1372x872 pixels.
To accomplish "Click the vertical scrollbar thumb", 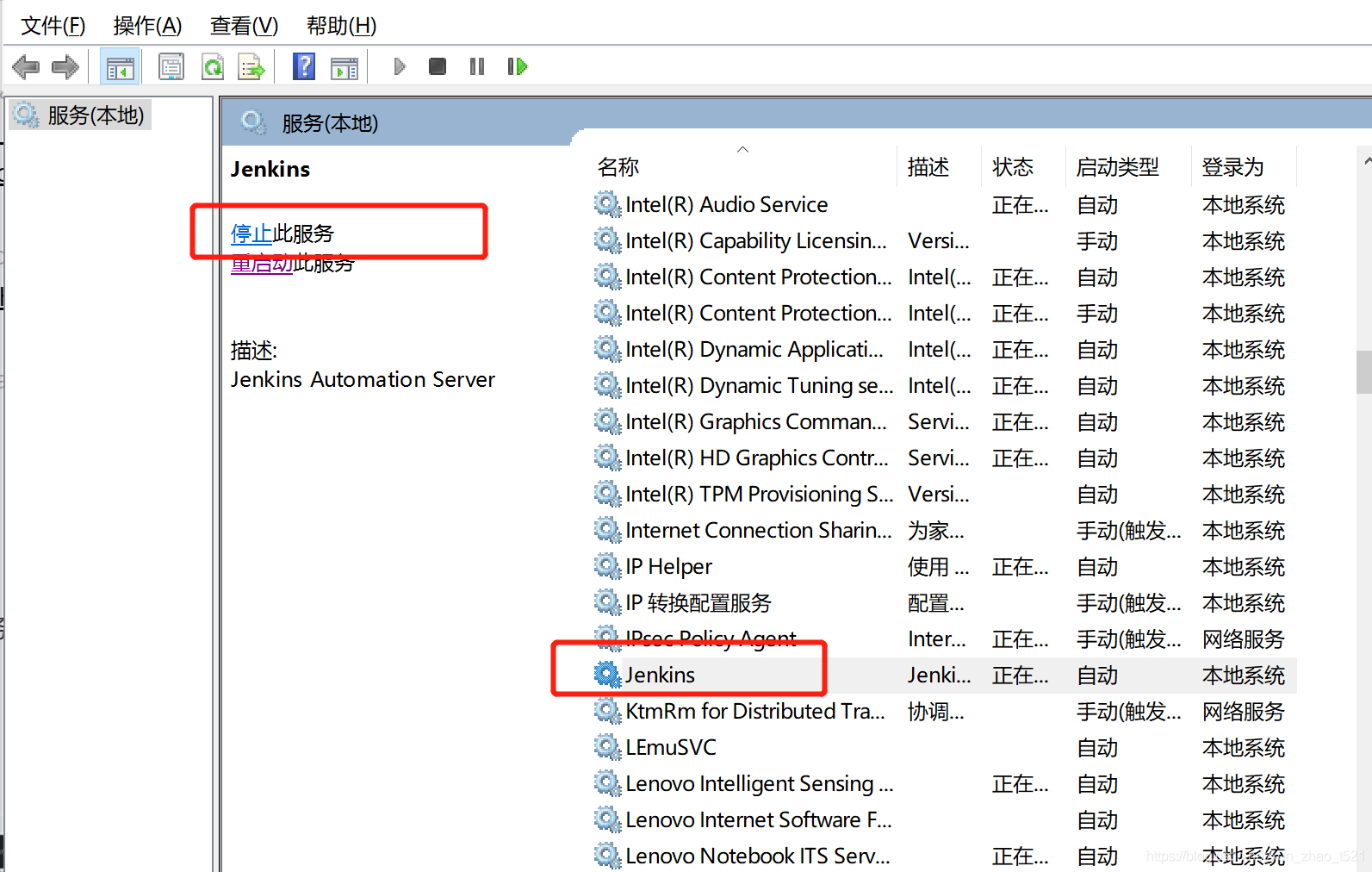I will (x=1363, y=371).
